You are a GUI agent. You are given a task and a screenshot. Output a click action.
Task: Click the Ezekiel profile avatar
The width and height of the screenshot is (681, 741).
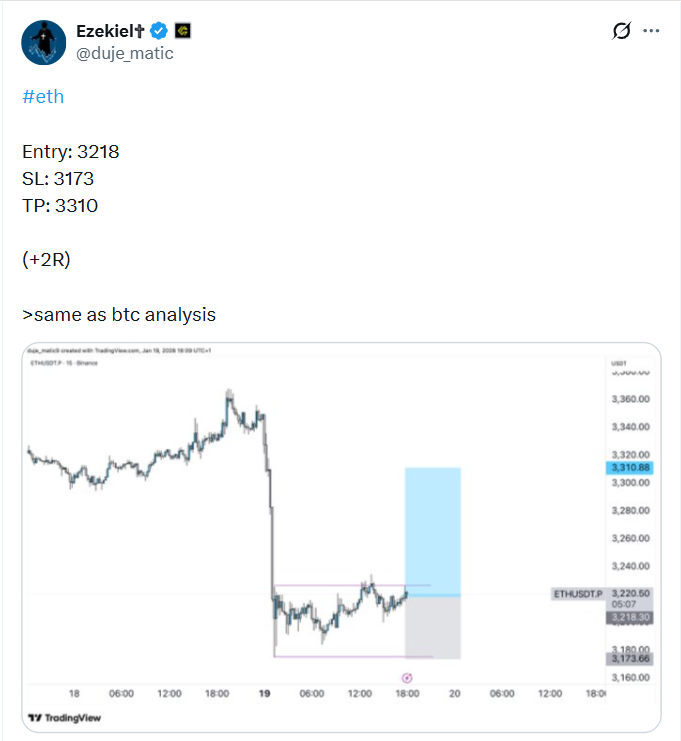[43, 42]
